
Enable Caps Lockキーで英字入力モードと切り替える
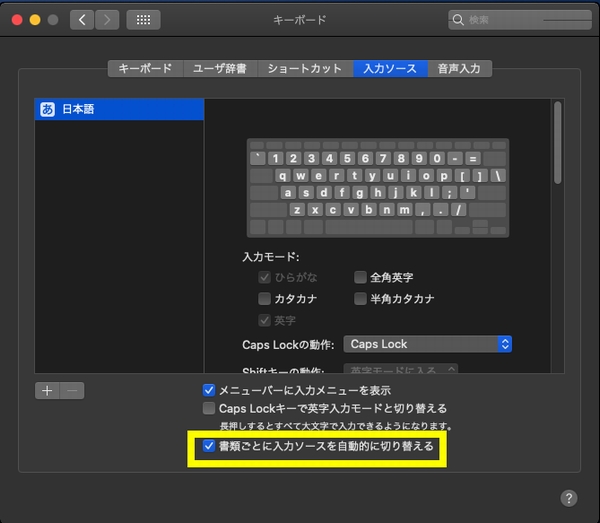(x=209, y=408)
